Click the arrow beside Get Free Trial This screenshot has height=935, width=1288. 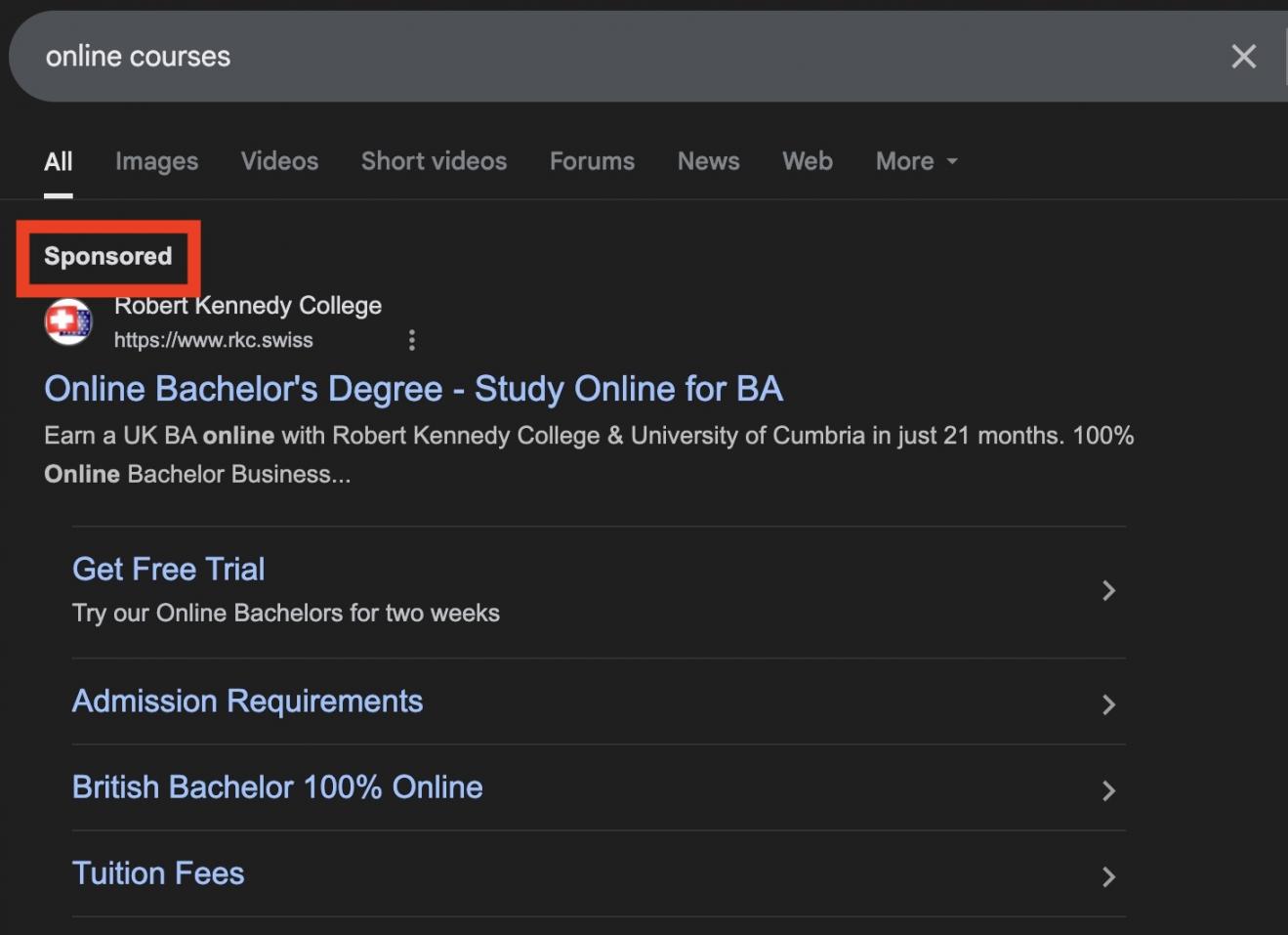coord(1108,590)
